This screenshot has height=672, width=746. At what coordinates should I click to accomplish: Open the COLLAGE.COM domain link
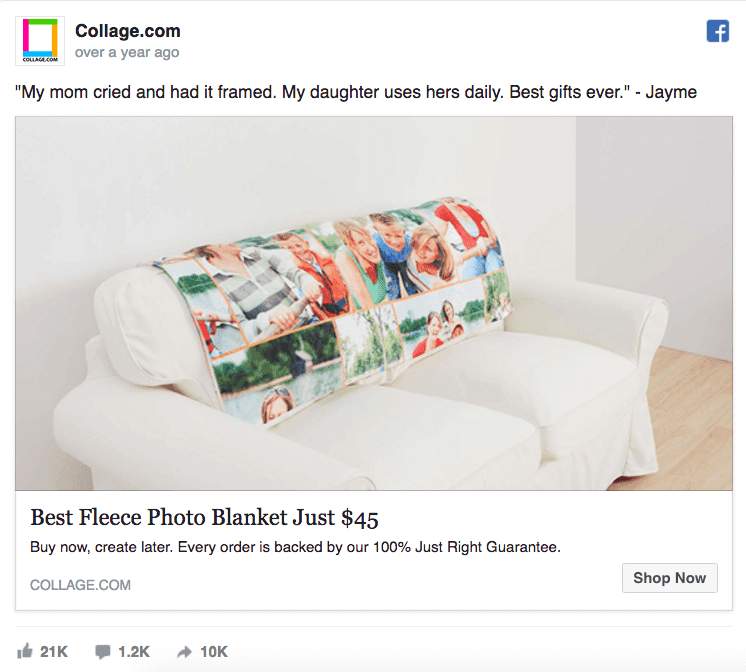(80, 584)
